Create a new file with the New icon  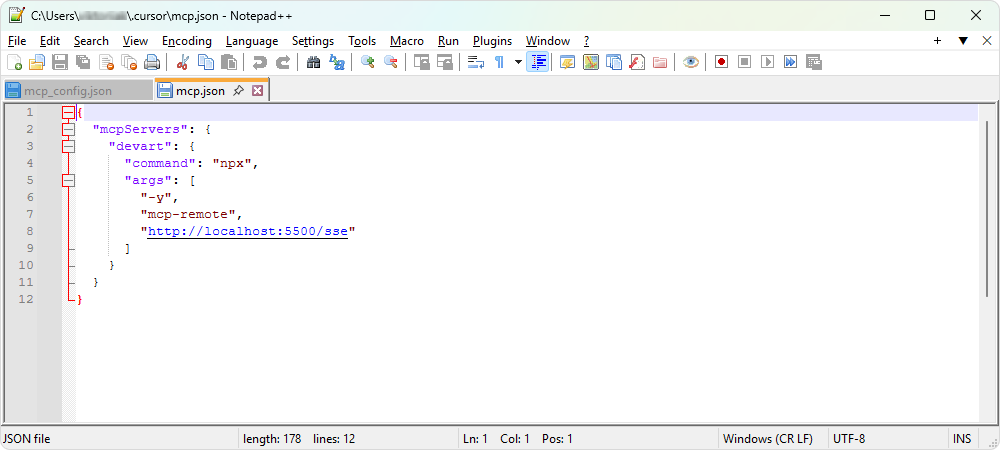(x=15, y=62)
